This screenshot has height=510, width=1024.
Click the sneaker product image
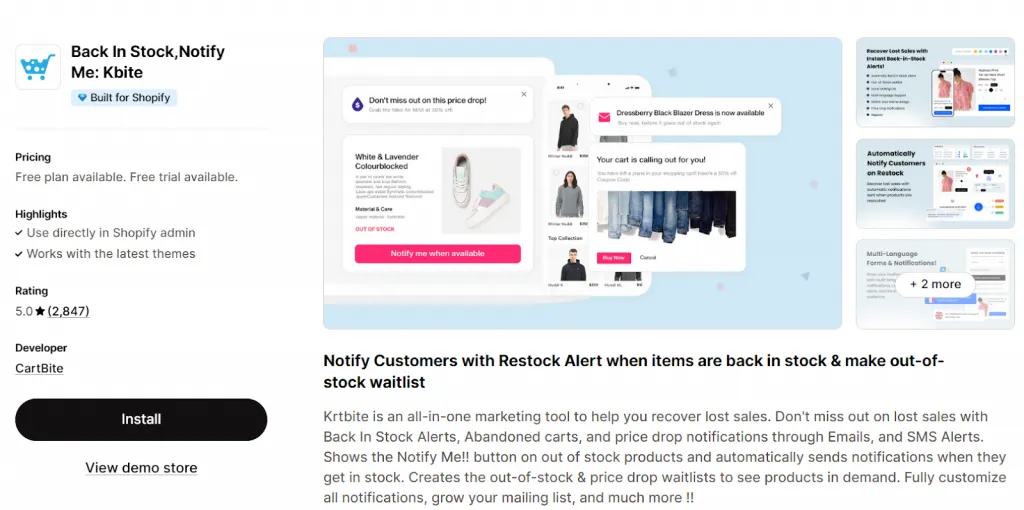(481, 190)
